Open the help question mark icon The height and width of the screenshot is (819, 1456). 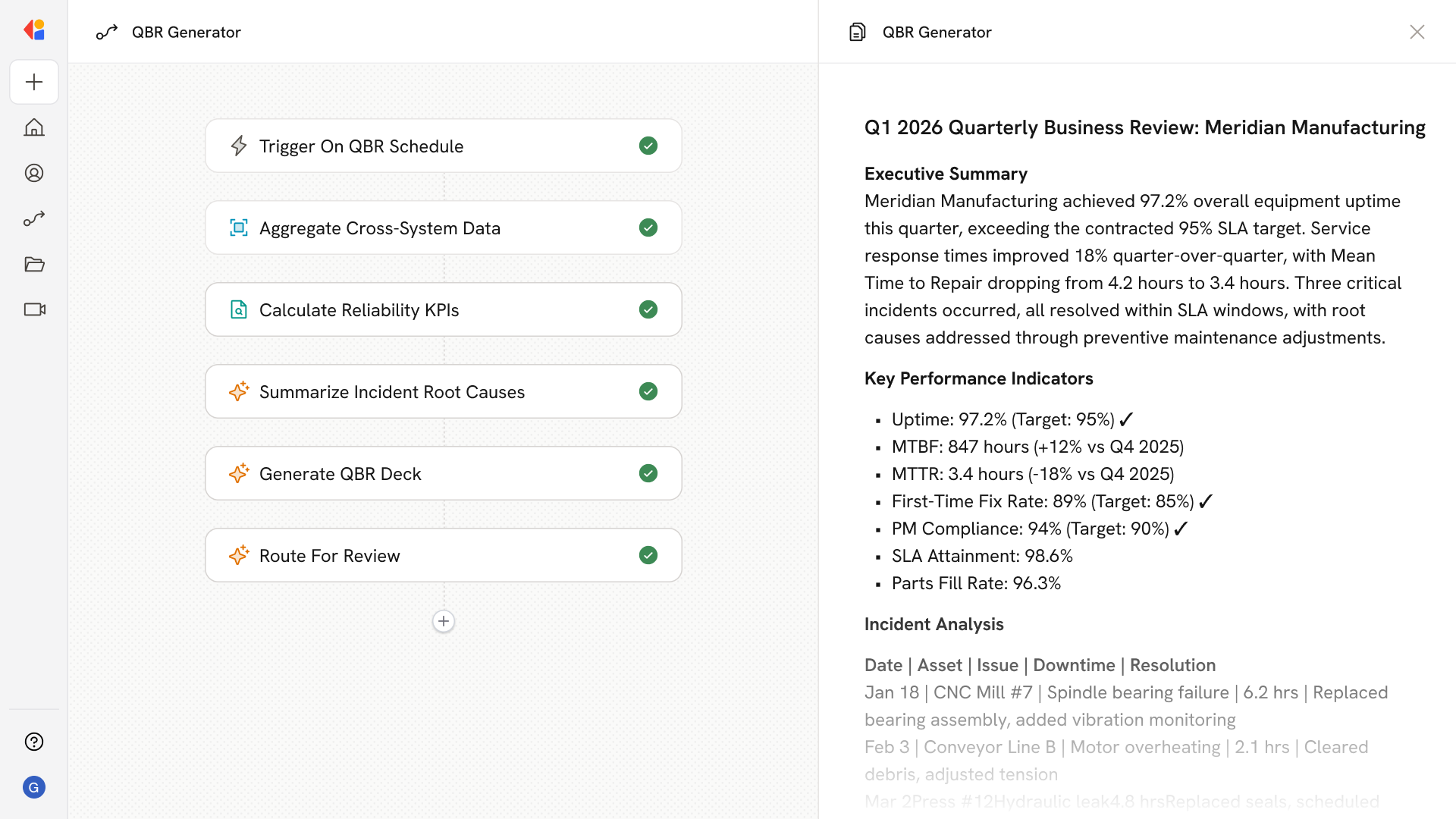click(34, 742)
